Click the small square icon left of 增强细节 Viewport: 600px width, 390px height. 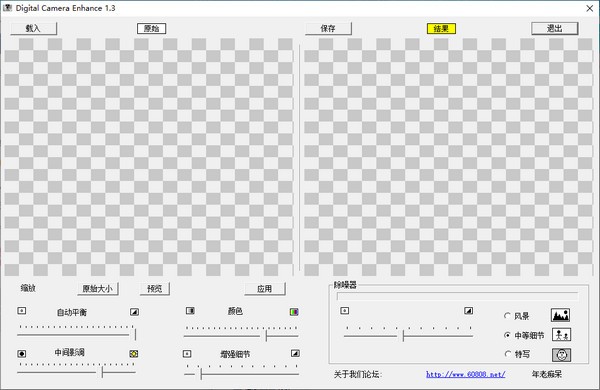click(x=187, y=354)
